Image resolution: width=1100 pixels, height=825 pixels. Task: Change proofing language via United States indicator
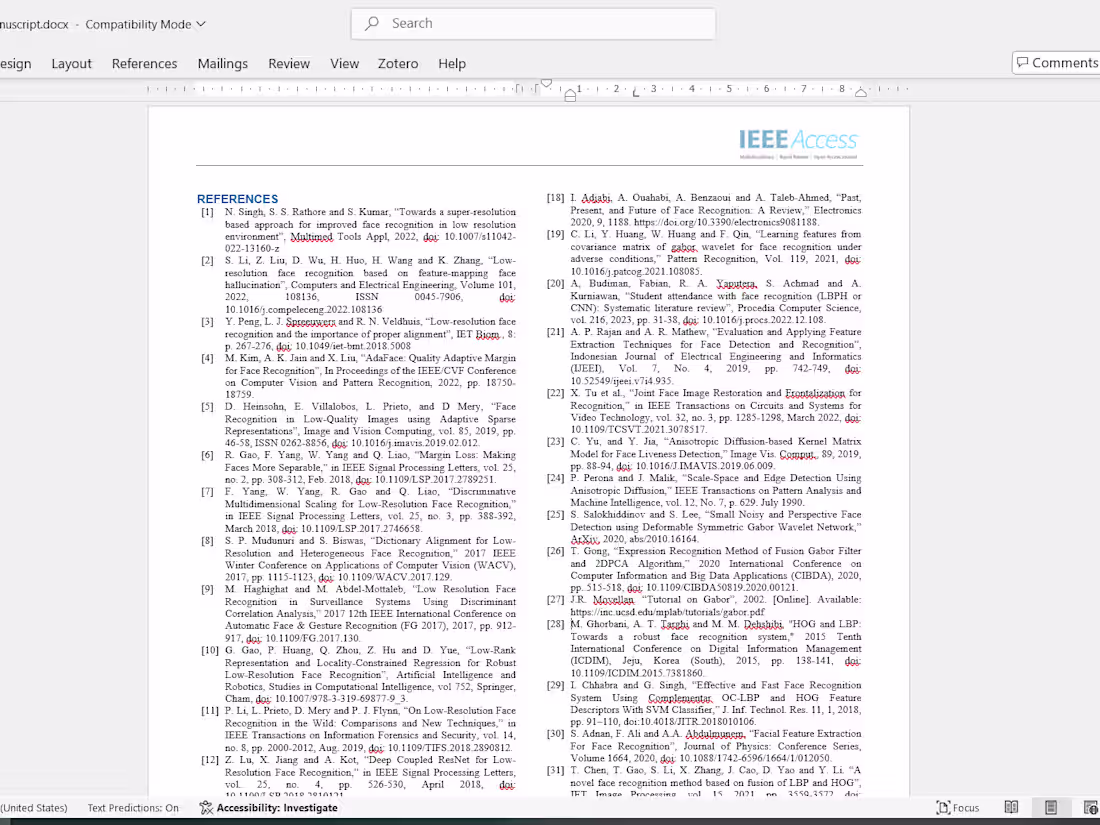click(34, 807)
